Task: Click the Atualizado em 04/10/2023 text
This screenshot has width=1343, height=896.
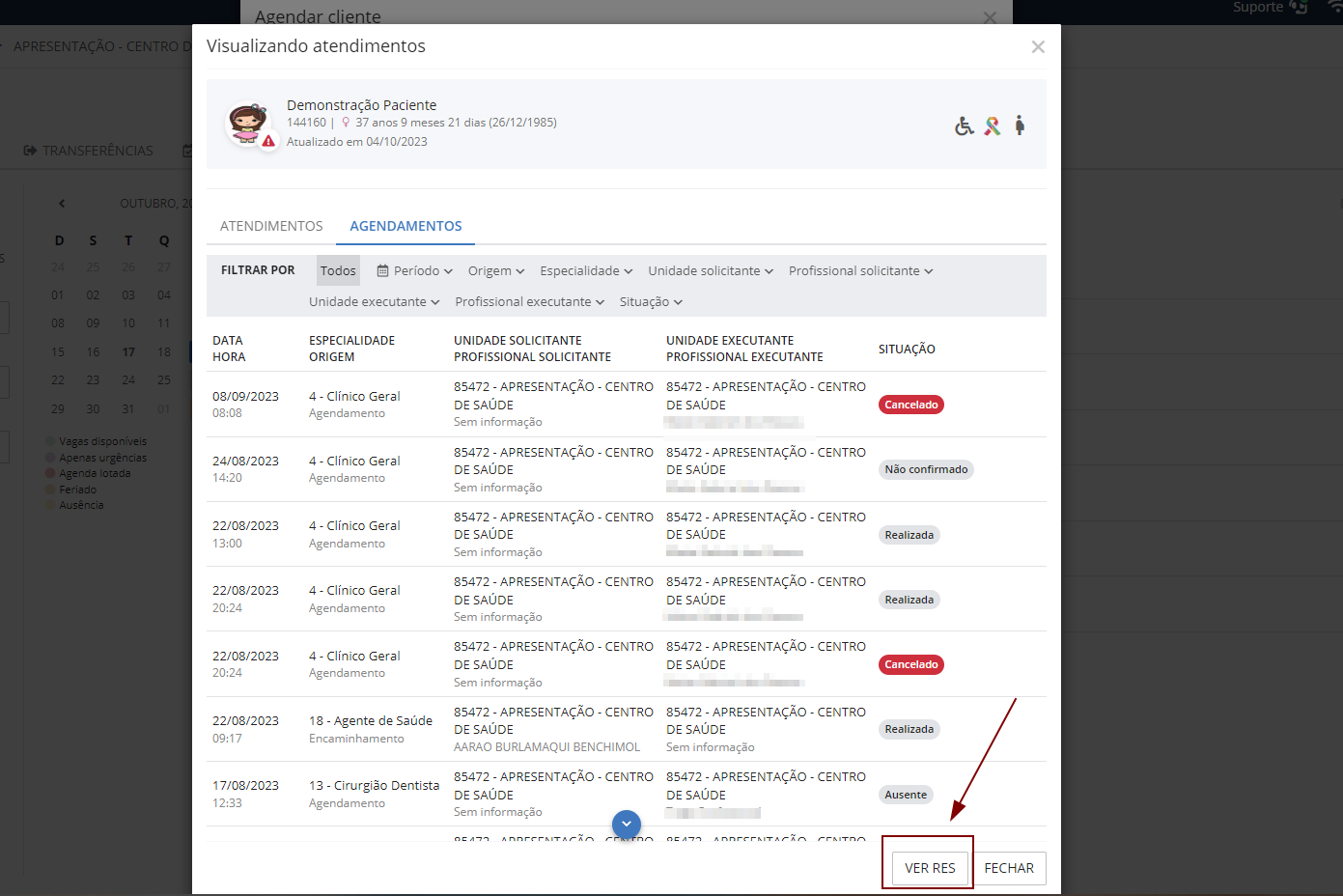Action: pos(356,142)
